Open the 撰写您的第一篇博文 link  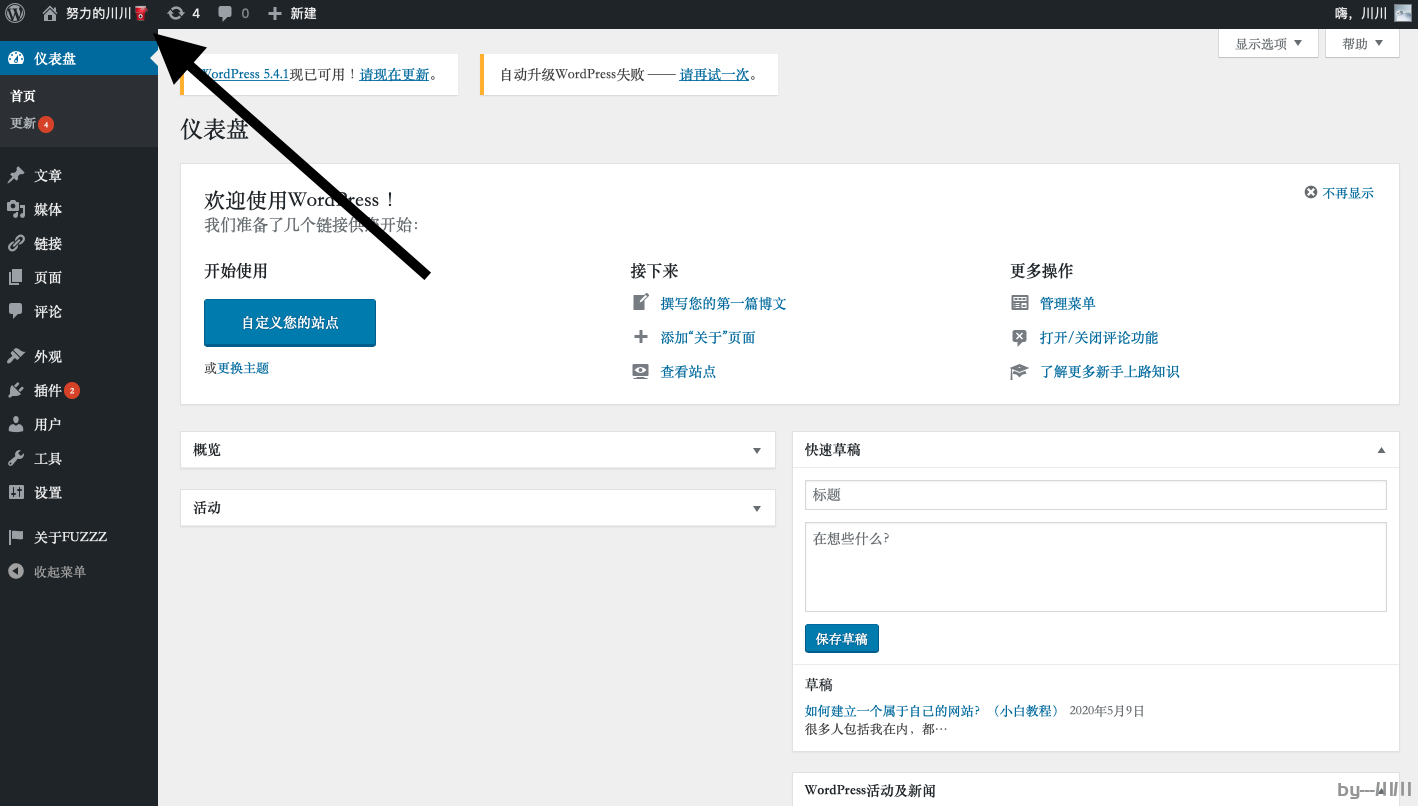pyautogui.click(x=724, y=303)
